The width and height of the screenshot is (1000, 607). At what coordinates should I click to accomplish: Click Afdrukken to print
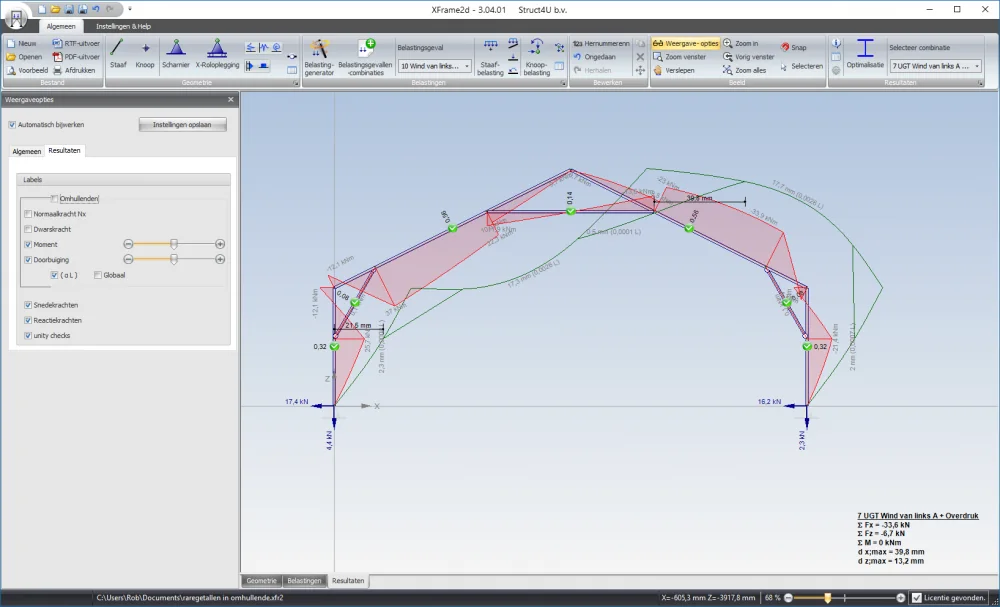(74, 70)
